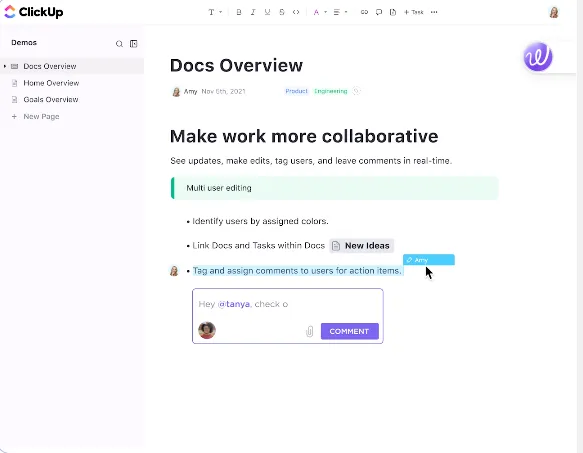Click 'Identify users by assigned colors.' bullet
583x453 pixels.
pyautogui.click(x=260, y=221)
